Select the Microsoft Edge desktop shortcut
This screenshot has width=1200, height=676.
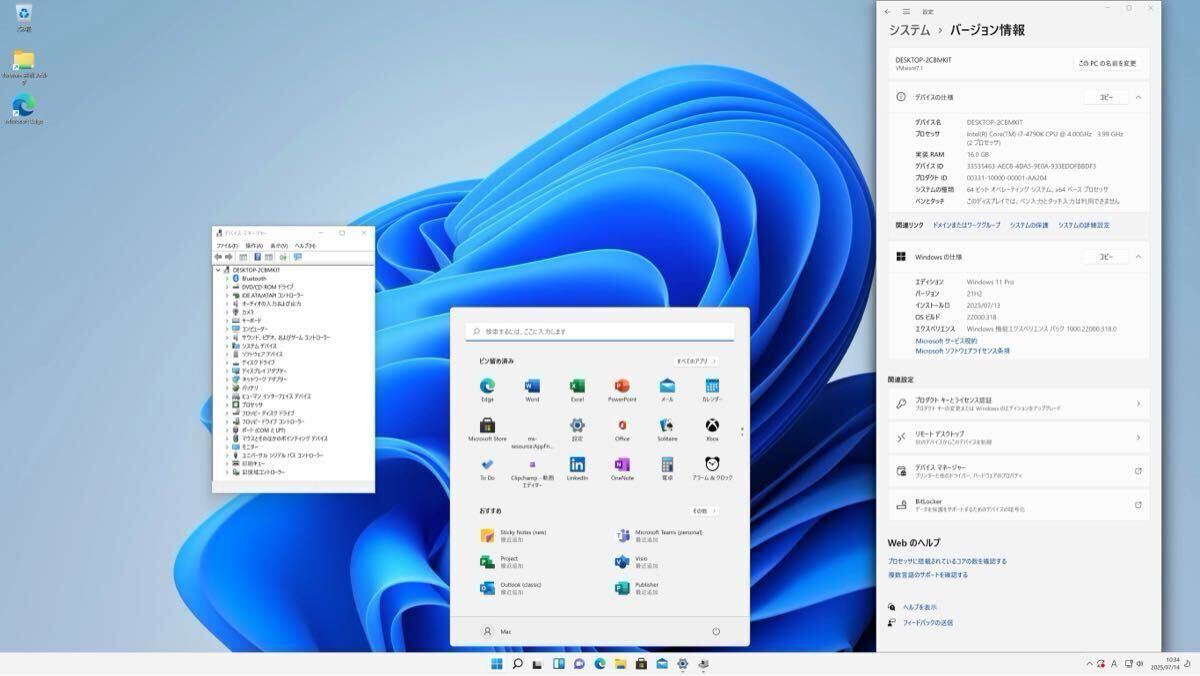pos(23,110)
